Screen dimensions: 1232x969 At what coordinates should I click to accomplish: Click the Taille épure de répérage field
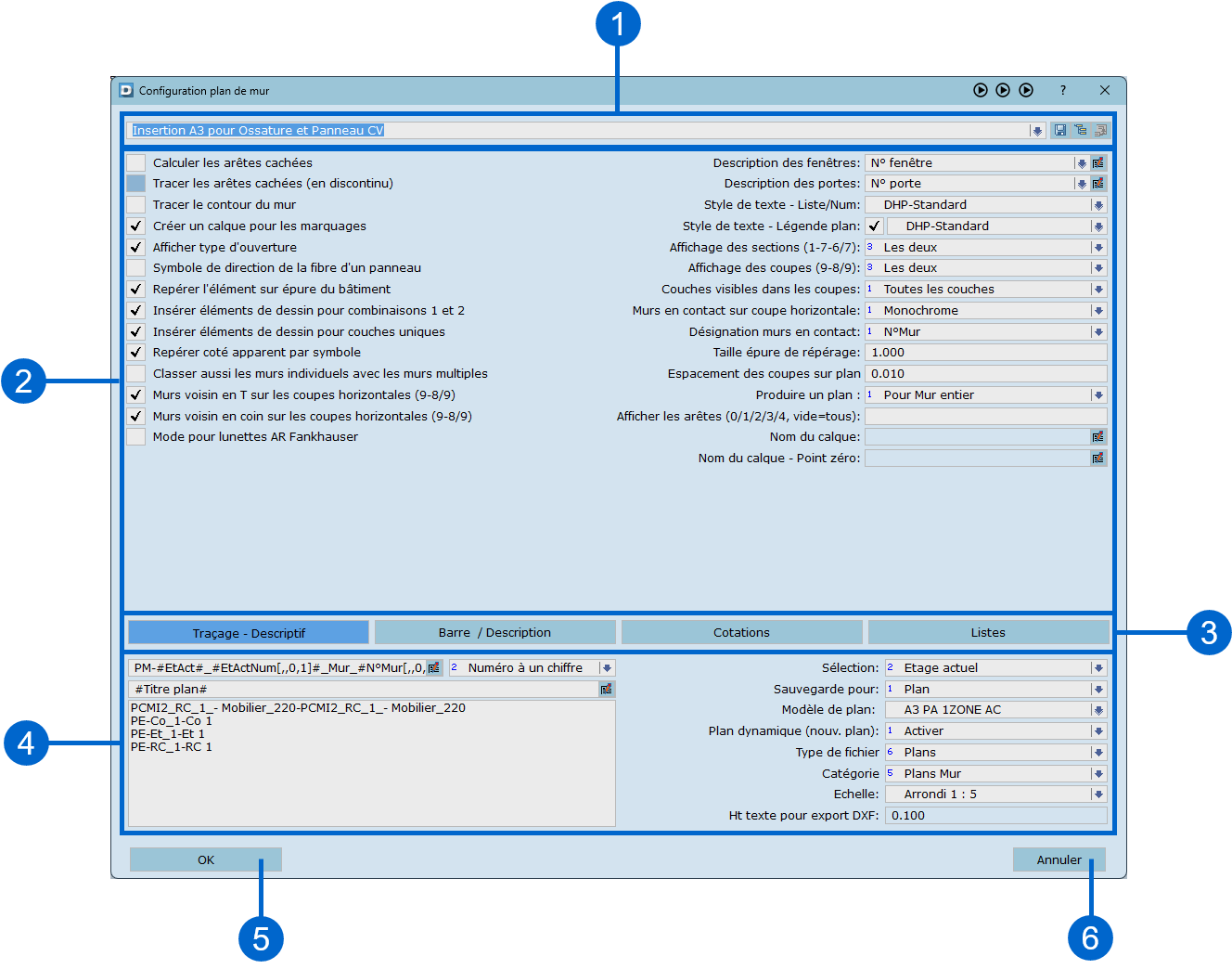click(x=985, y=353)
